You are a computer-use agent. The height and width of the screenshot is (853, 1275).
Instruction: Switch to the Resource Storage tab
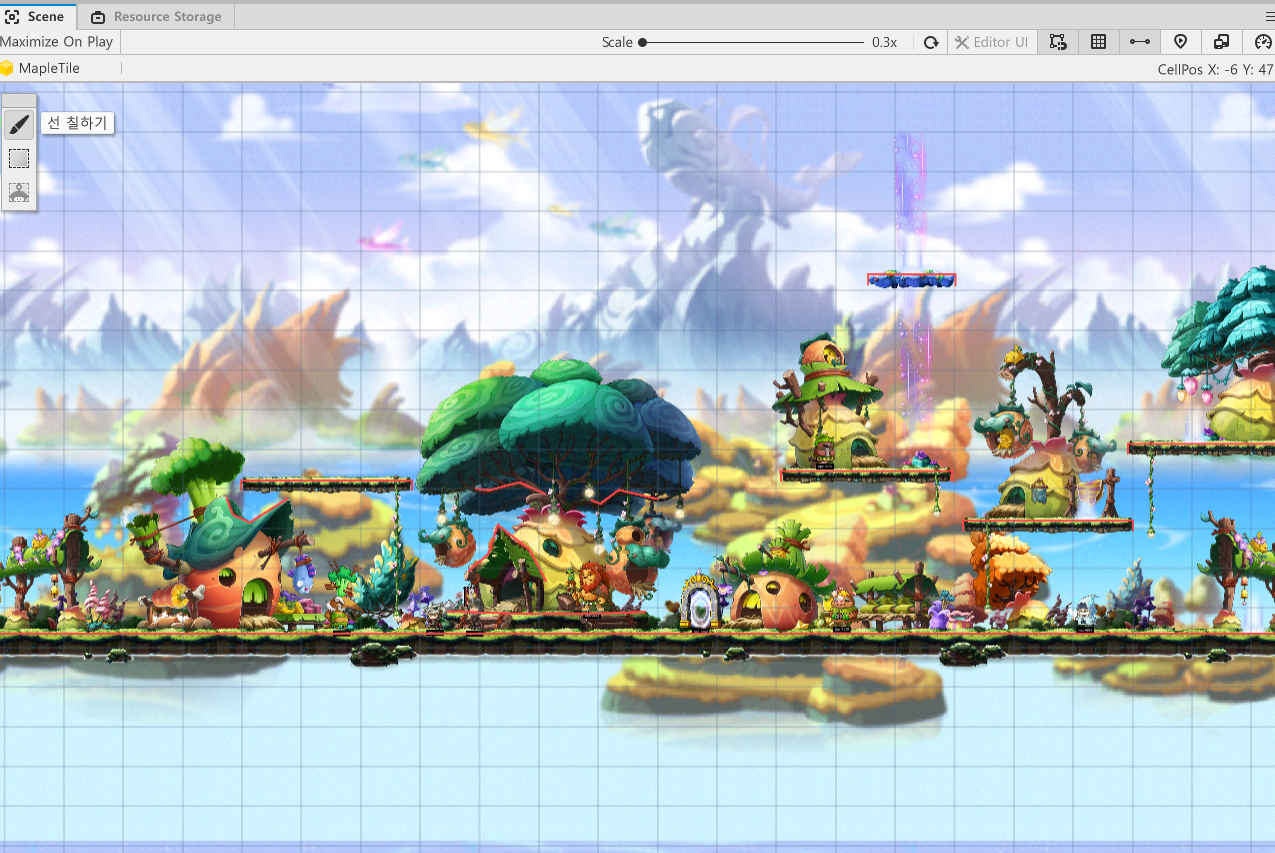tap(156, 17)
